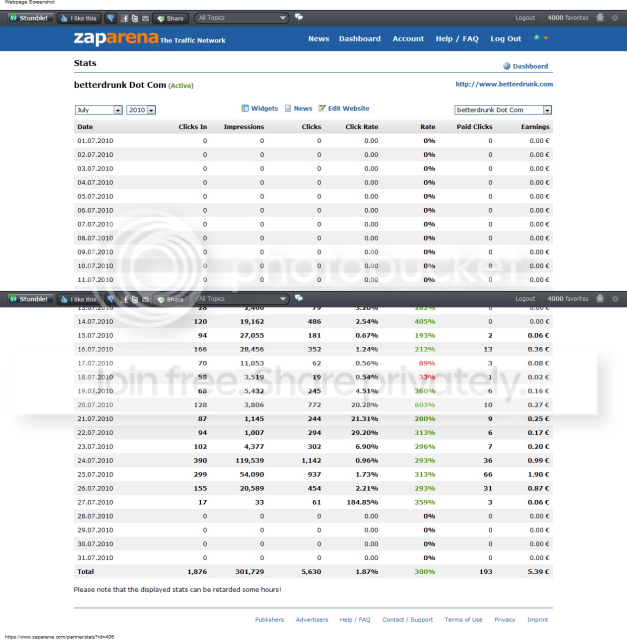Click the Edit Website link
This screenshot has height=640, width=627.
pyautogui.click(x=344, y=108)
